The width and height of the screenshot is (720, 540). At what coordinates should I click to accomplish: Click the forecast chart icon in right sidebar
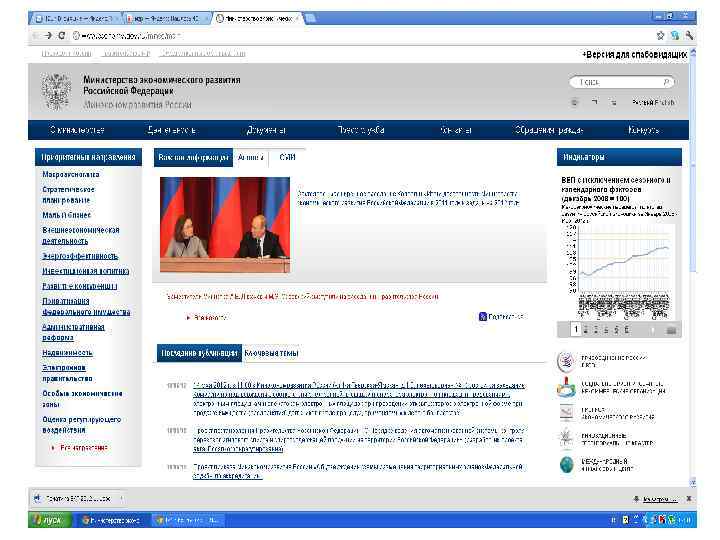(566, 413)
